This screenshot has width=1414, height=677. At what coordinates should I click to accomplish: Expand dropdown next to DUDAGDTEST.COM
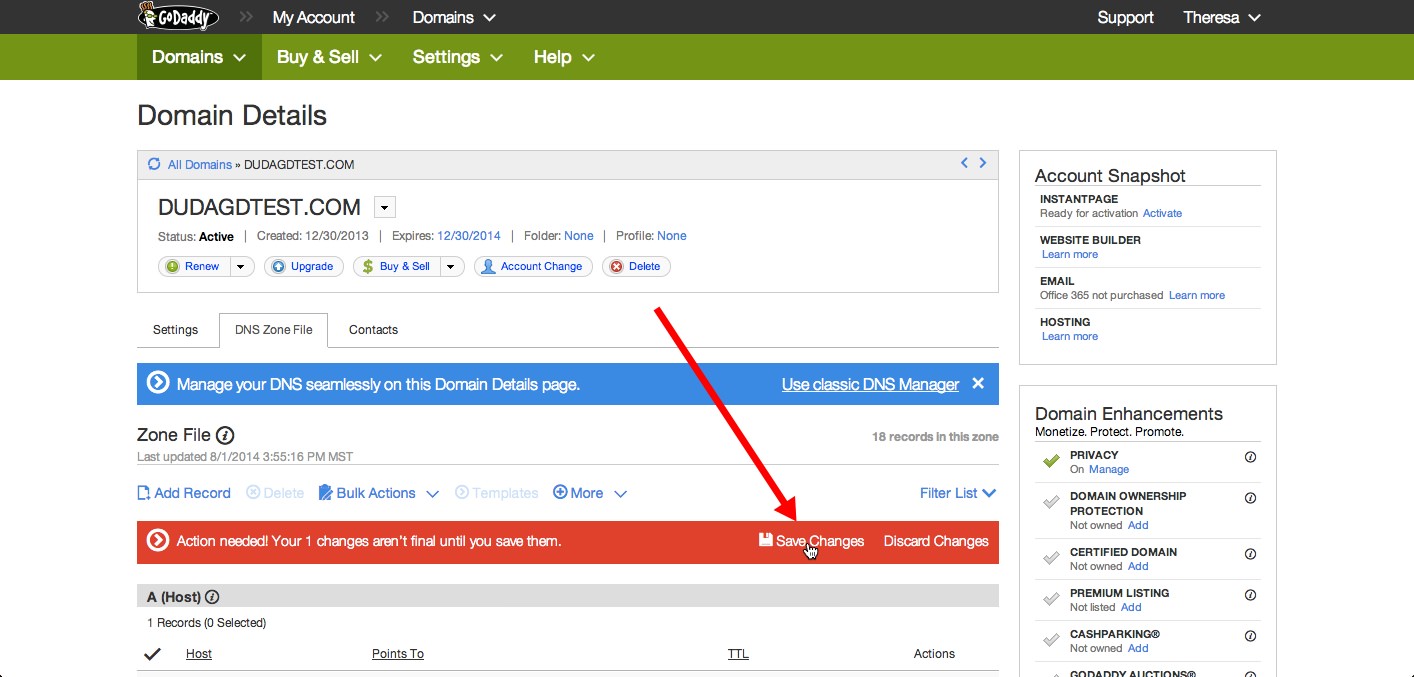385,207
